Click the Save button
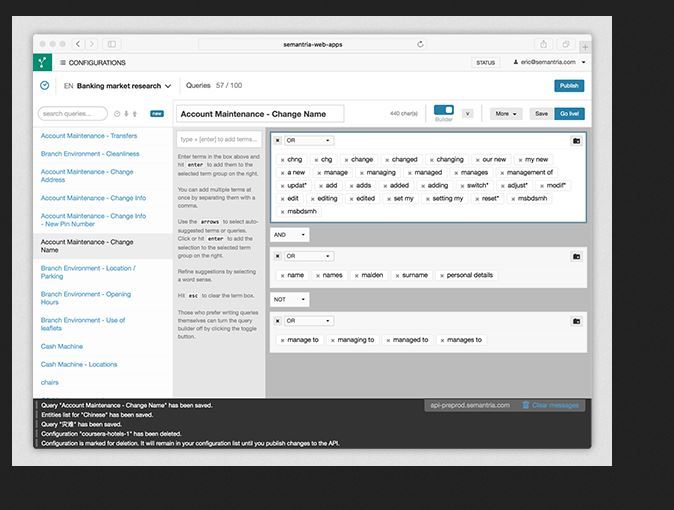 (542, 114)
